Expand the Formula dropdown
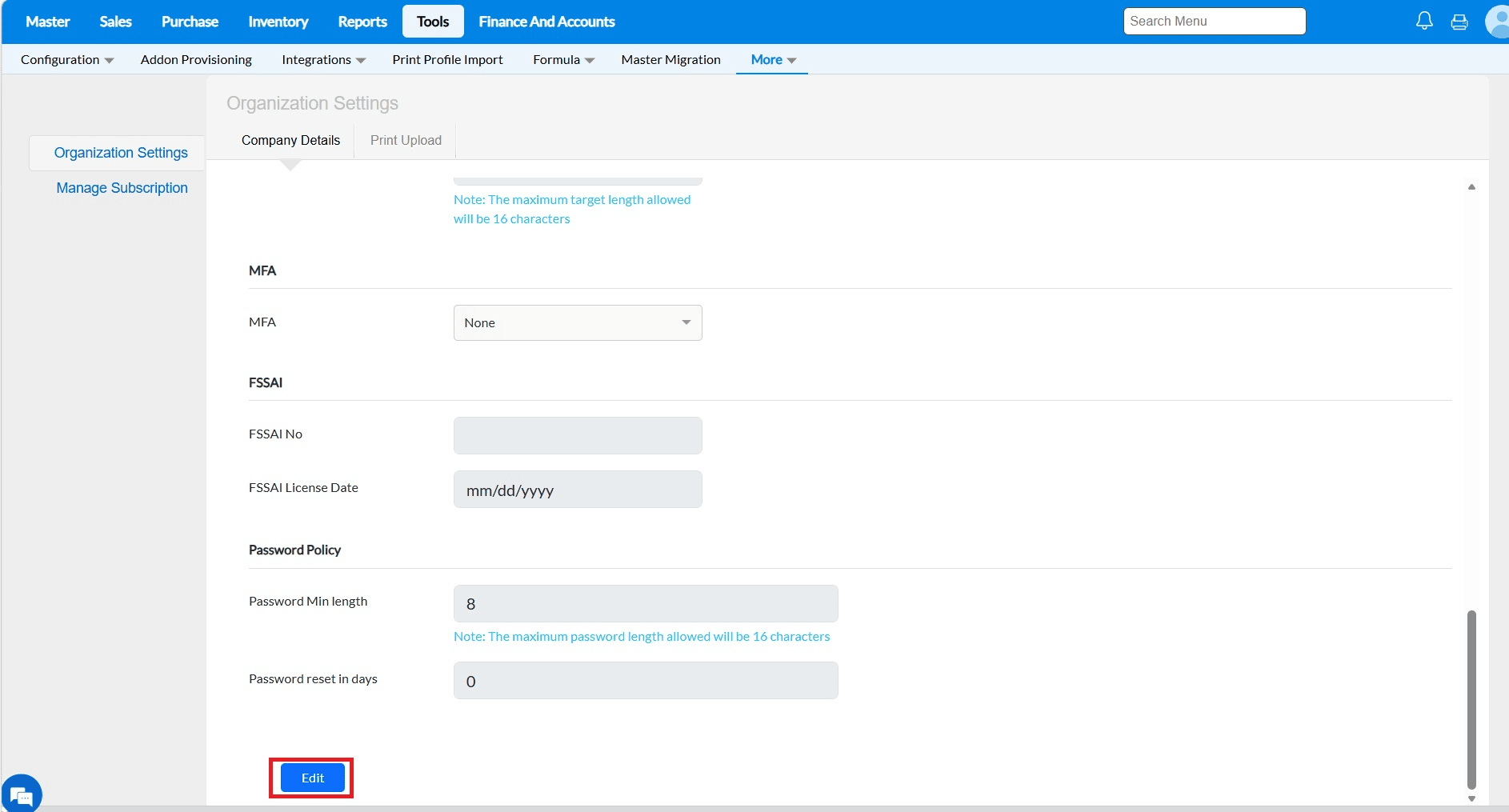Viewport: 1509px width, 812px height. 563,59
